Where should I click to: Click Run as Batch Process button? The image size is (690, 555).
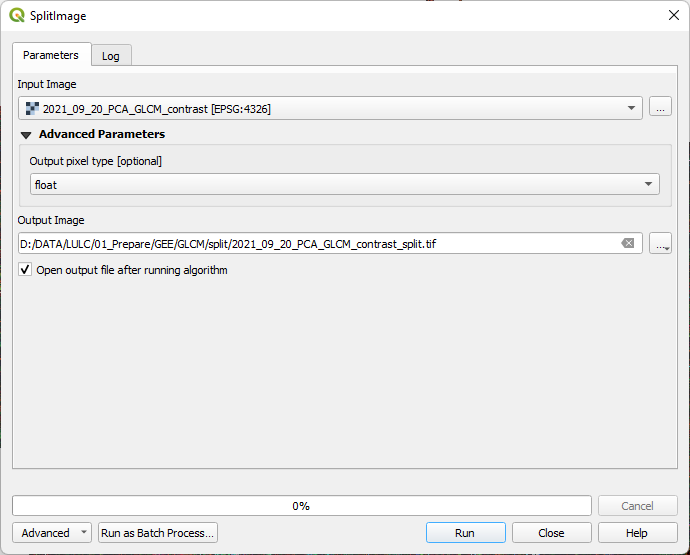[x=158, y=533]
